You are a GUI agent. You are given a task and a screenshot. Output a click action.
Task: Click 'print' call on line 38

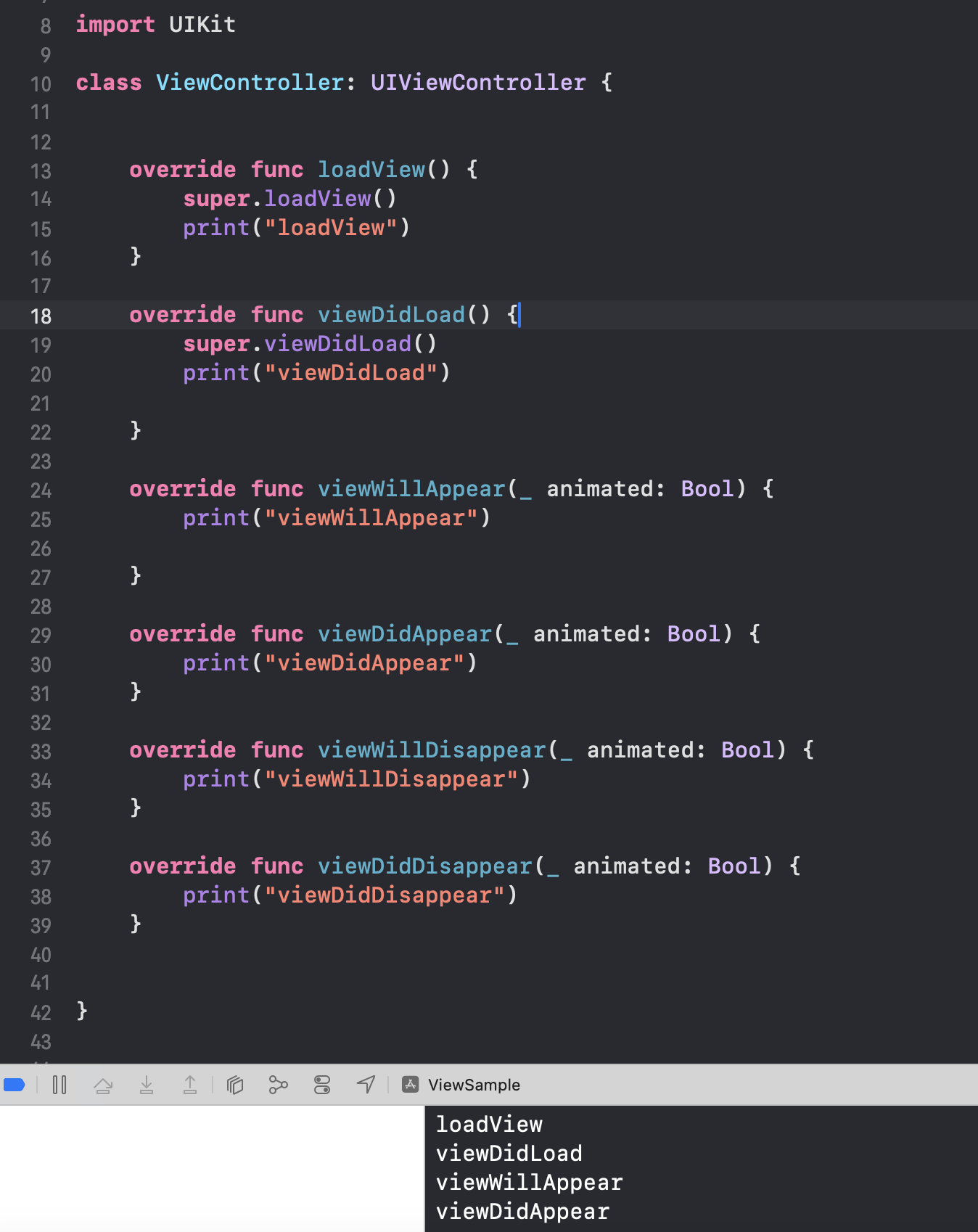216,895
